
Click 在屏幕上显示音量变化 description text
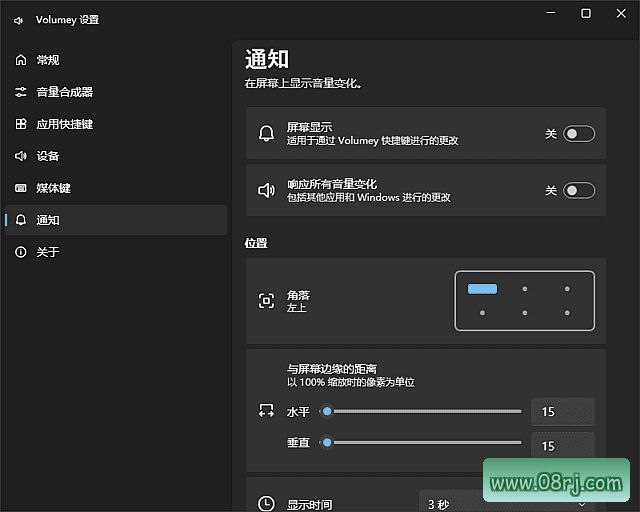click(302, 83)
